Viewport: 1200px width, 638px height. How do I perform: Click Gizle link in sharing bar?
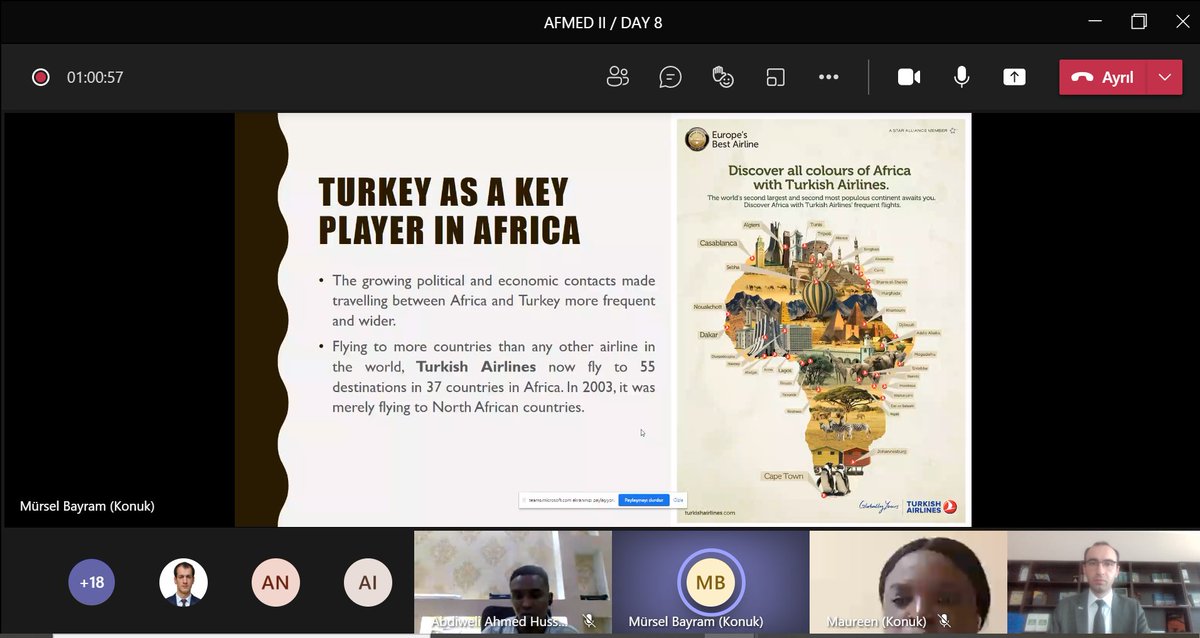point(678,500)
